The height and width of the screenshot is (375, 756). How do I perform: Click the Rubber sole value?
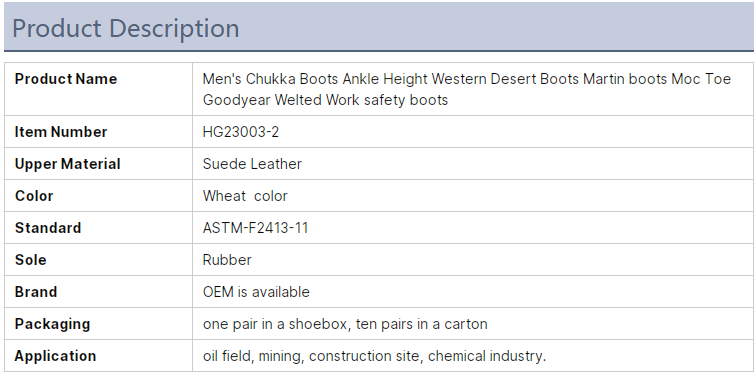[x=227, y=260]
